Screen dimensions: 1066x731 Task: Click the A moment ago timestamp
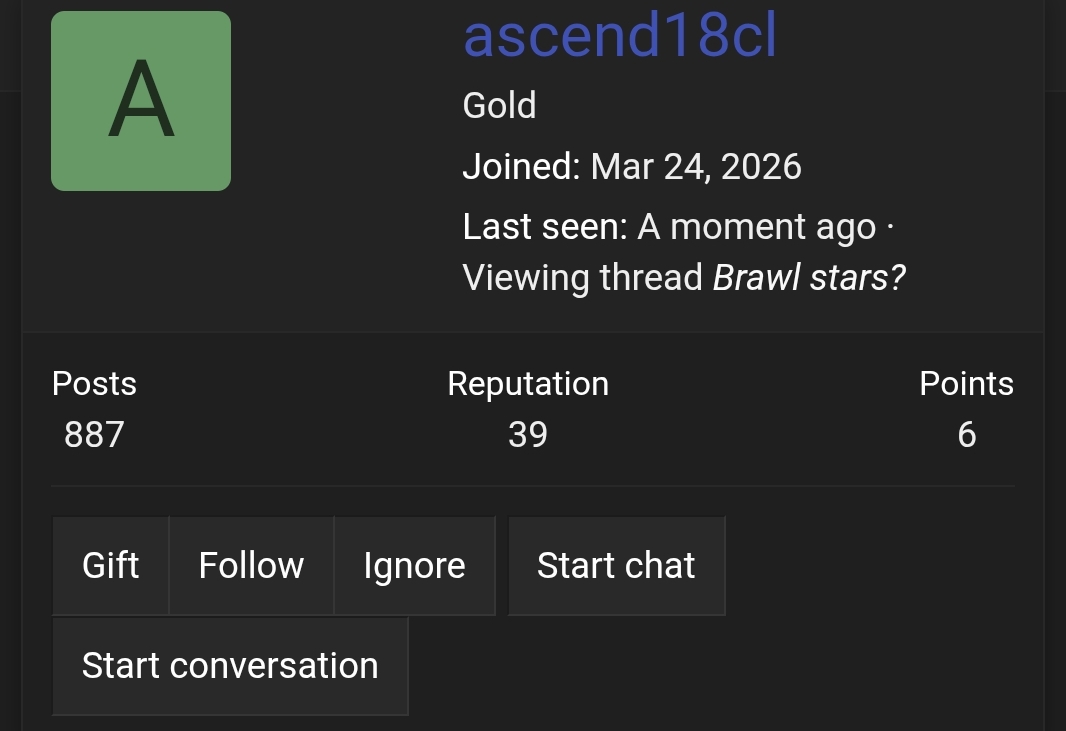(x=755, y=226)
